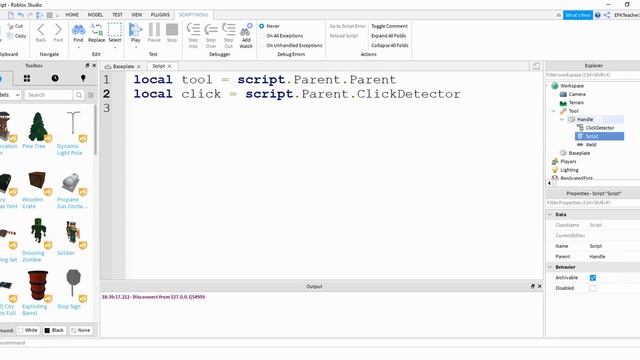The width and height of the screenshot is (640, 360).
Task: Select On Unhandled Exceptions radio option
Action: pos(262,46)
